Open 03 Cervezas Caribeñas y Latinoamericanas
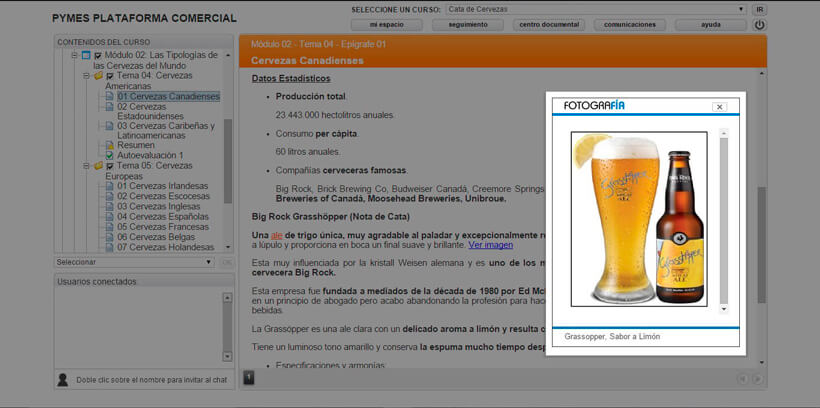 pyautogui.click(x=166, y=131)
